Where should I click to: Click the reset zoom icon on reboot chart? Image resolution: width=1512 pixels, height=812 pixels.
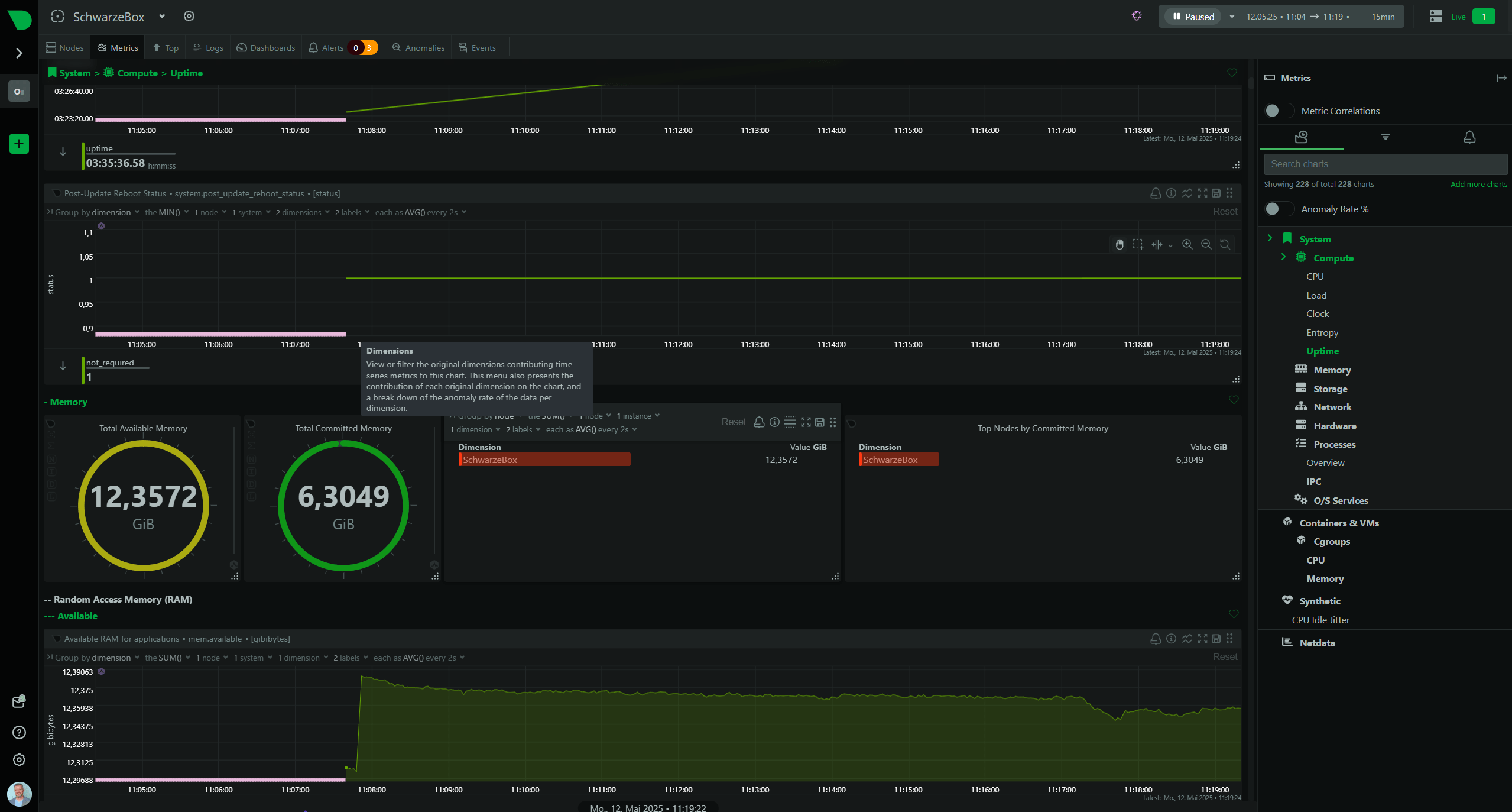[x=1225, y=244]
